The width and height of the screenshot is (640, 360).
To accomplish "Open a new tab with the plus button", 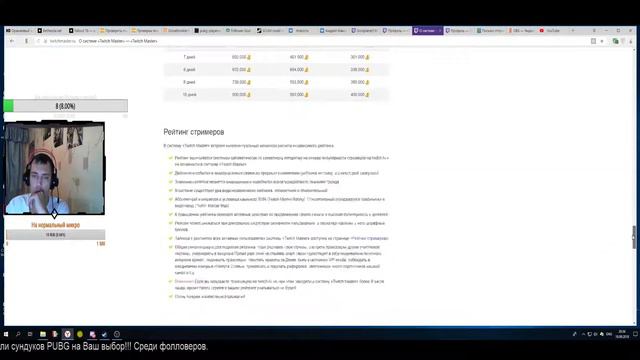I will pos(573,31).
